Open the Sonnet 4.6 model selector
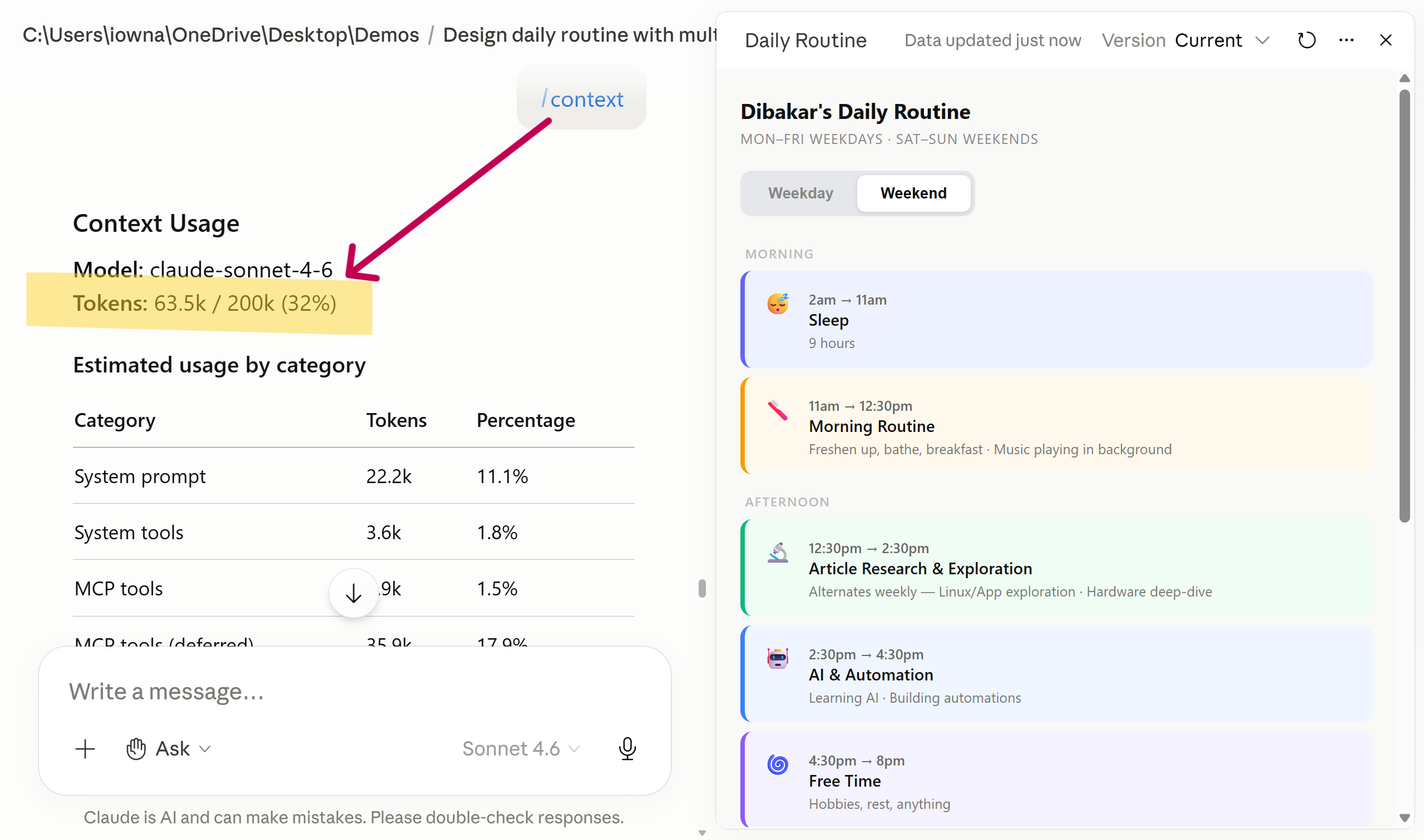 (521, 749)
